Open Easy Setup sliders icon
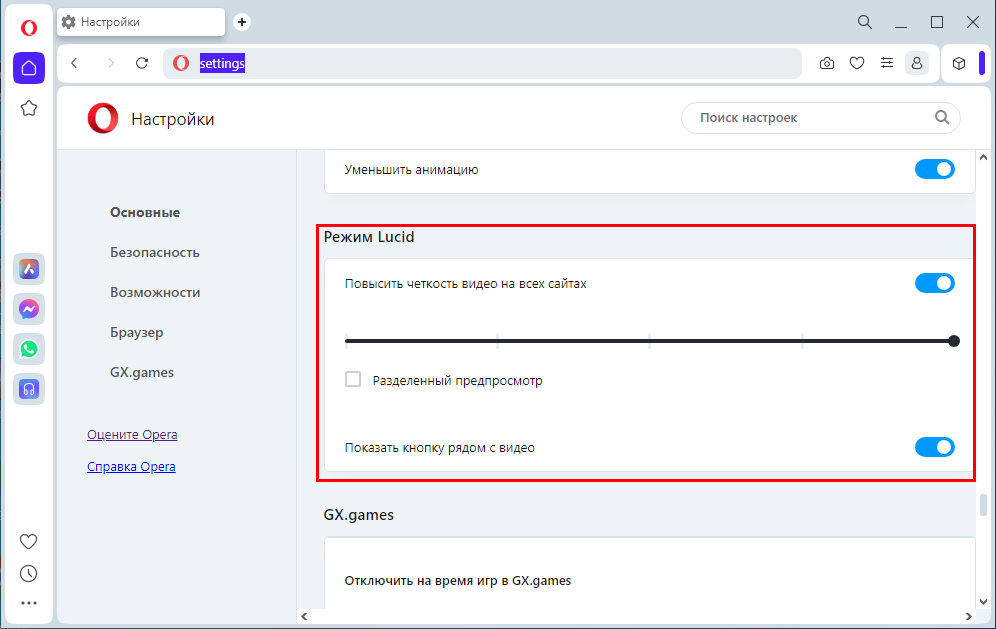 (x=887, y=63)
